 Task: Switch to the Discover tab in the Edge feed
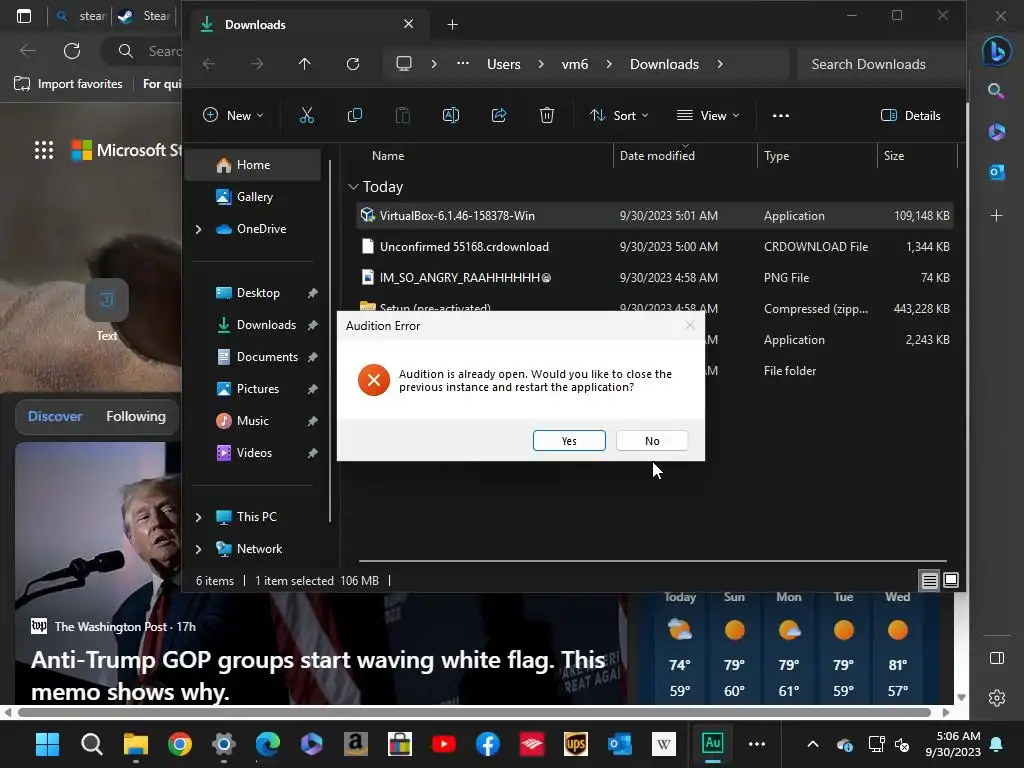click(55, 416)
